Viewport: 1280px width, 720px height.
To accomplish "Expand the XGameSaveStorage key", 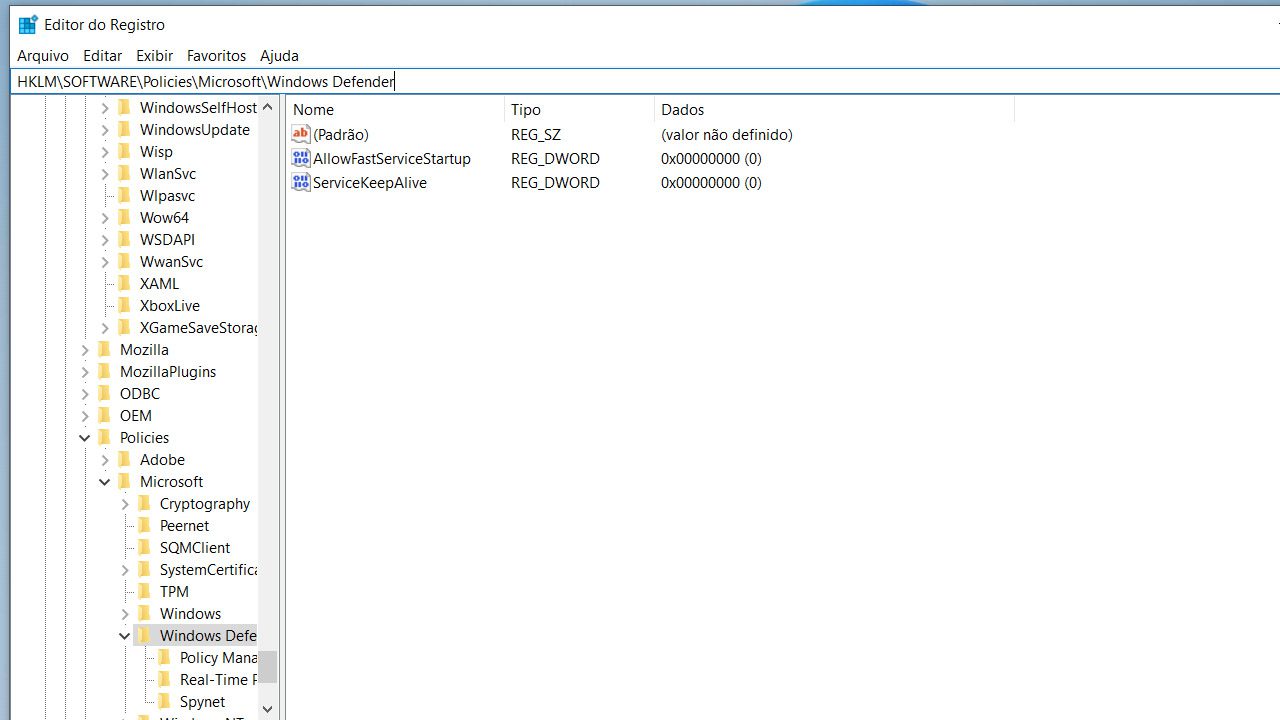I will 105,327.
